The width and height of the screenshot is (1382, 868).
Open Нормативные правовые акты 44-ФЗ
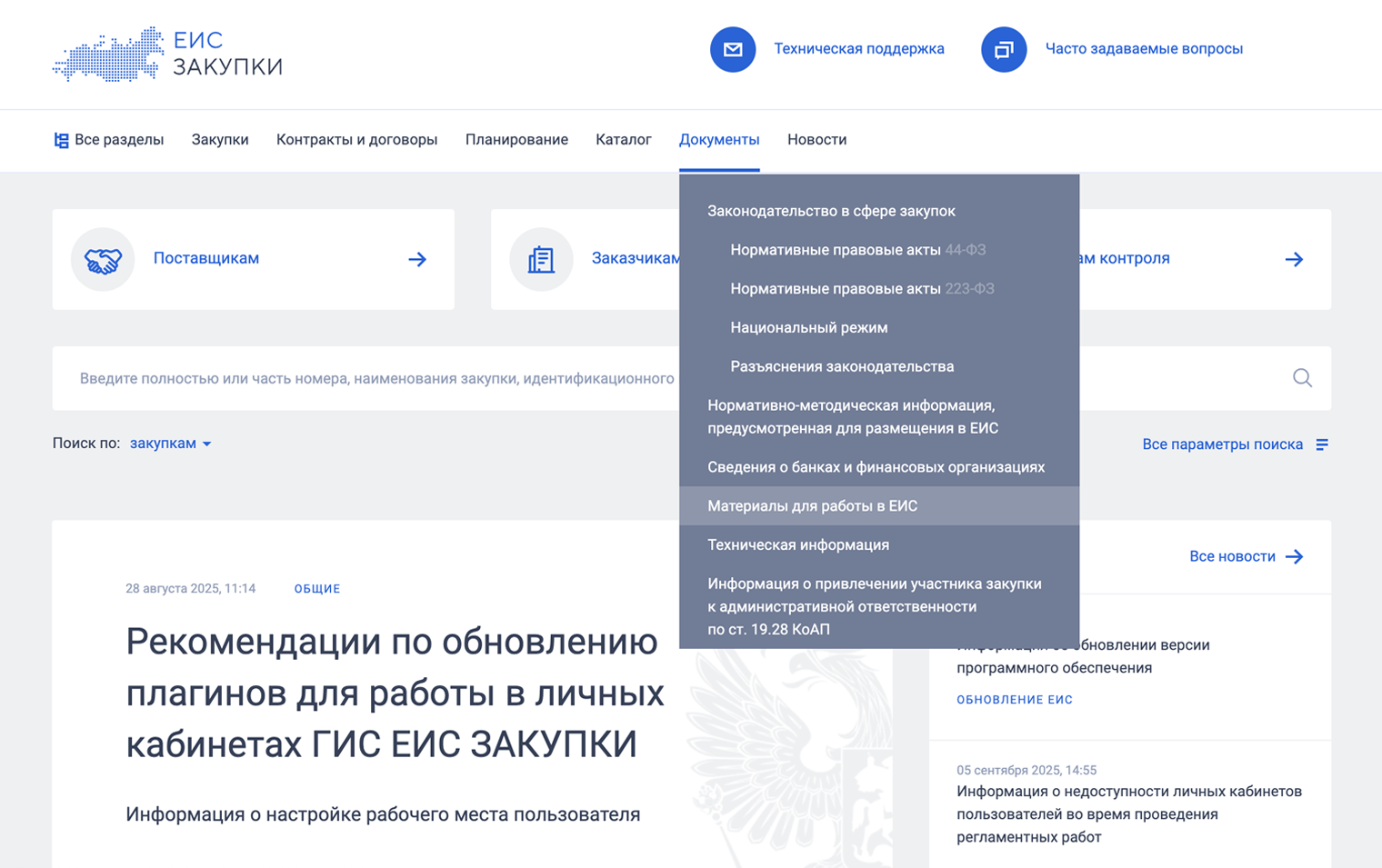point(857,250)
